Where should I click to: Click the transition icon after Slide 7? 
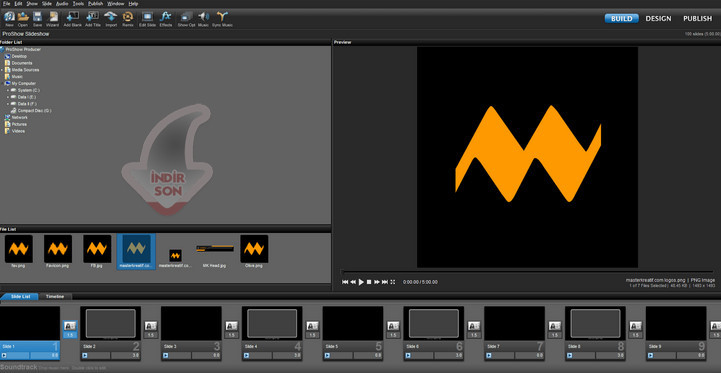(555, 326)
